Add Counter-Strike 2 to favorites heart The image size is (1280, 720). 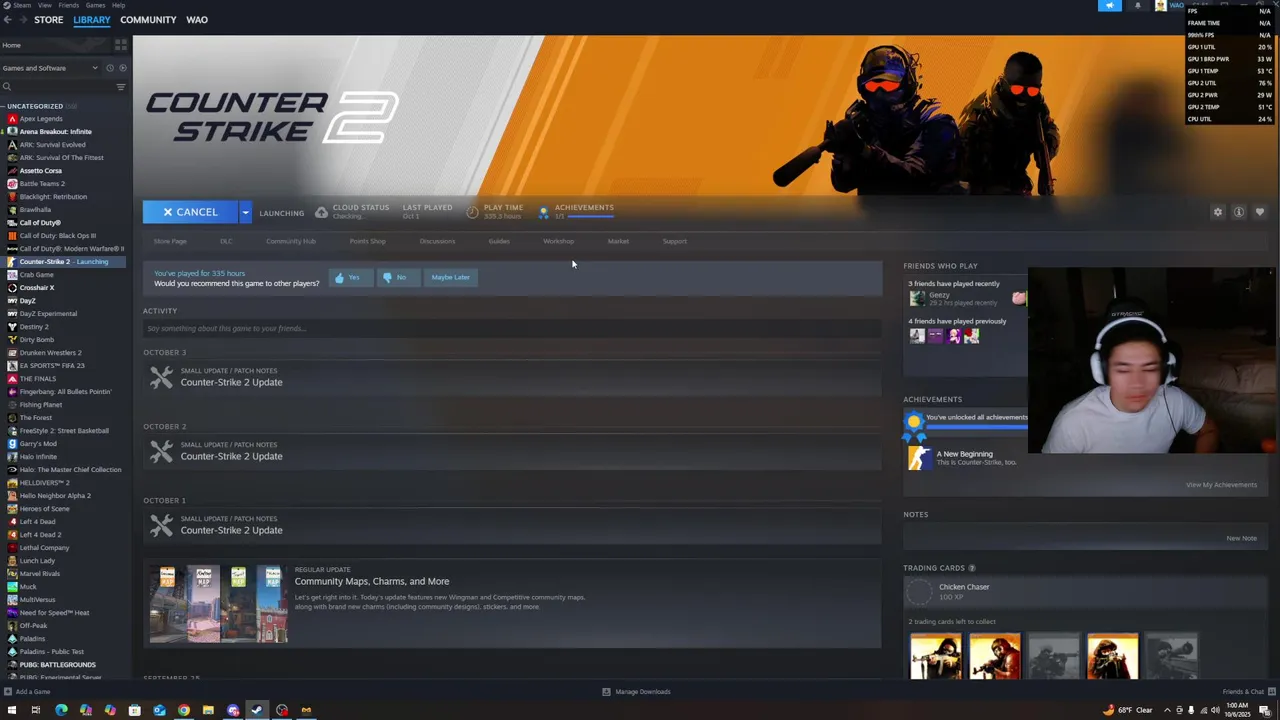tap(1260, 212)
